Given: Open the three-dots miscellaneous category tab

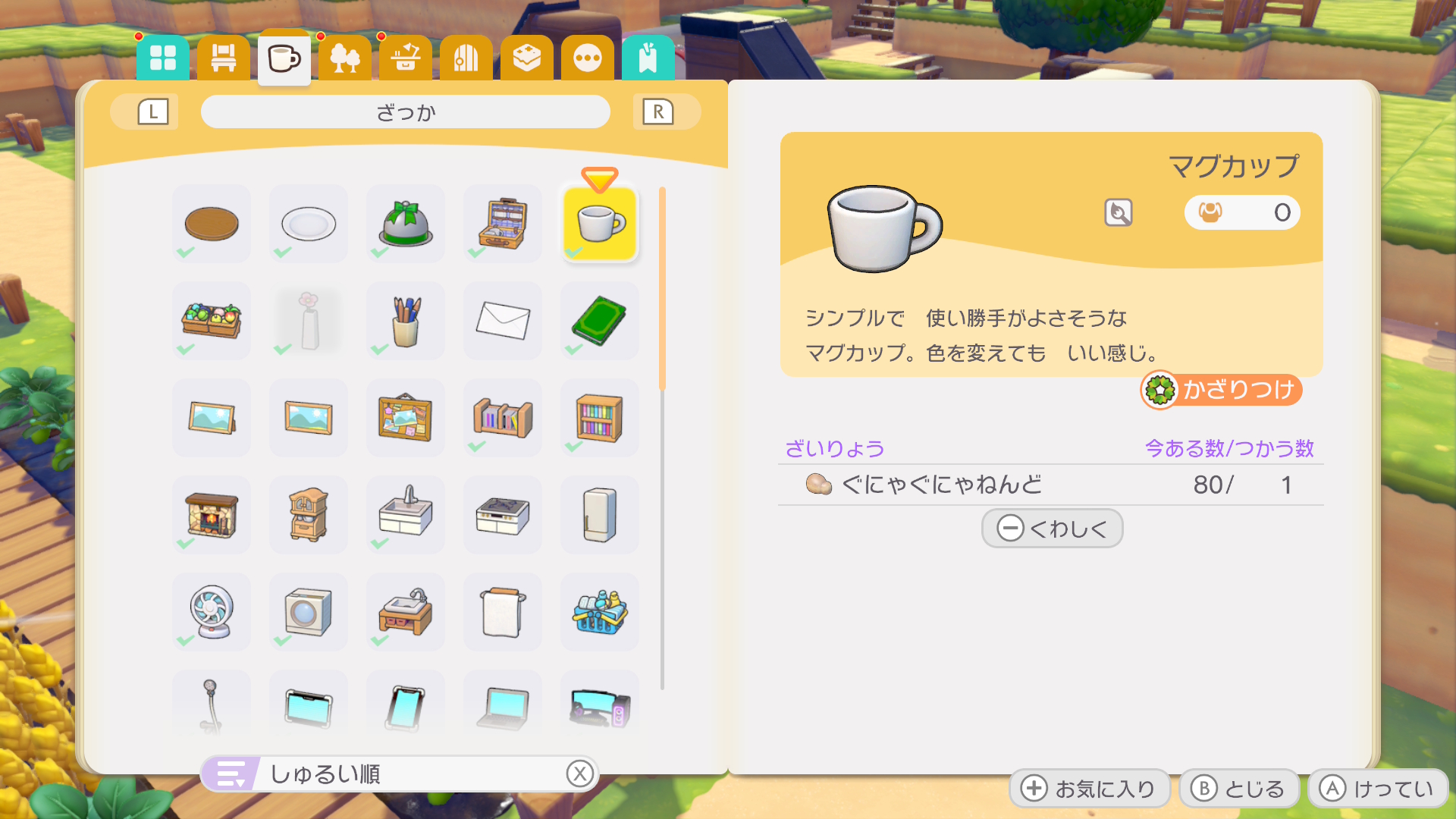Looking at the screenshot, I should click(x=587, y=58).
